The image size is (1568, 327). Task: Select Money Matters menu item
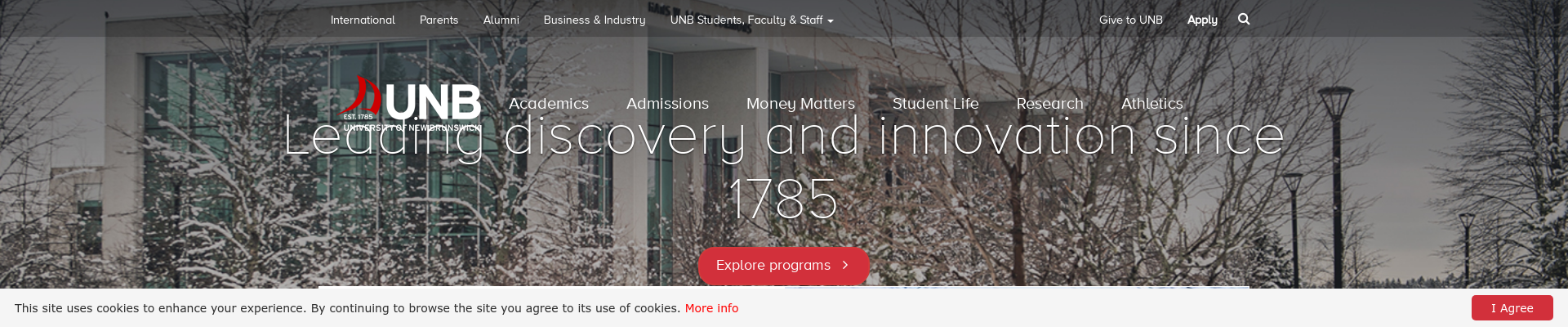point(800,104)
